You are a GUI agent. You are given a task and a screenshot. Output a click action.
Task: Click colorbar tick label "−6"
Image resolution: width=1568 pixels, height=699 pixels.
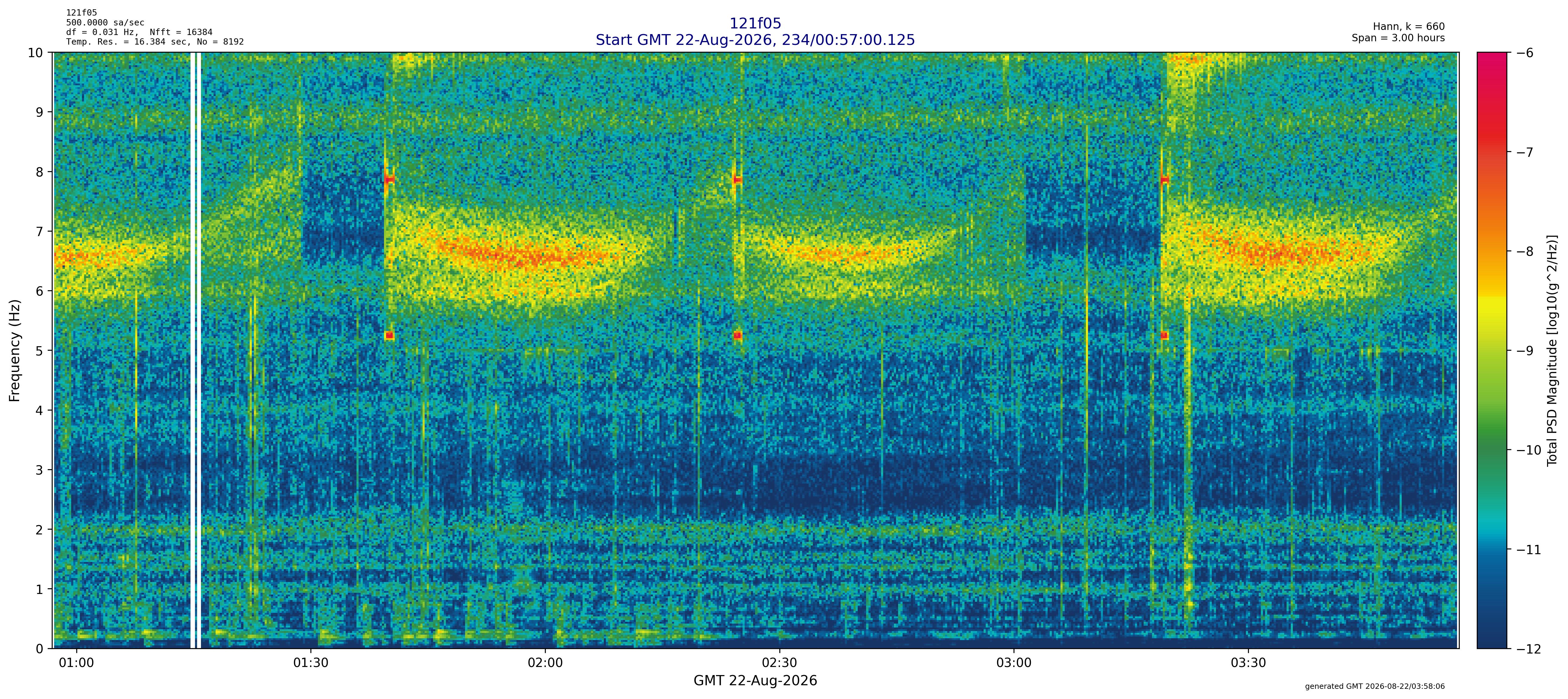click(x=1524, y=52)
